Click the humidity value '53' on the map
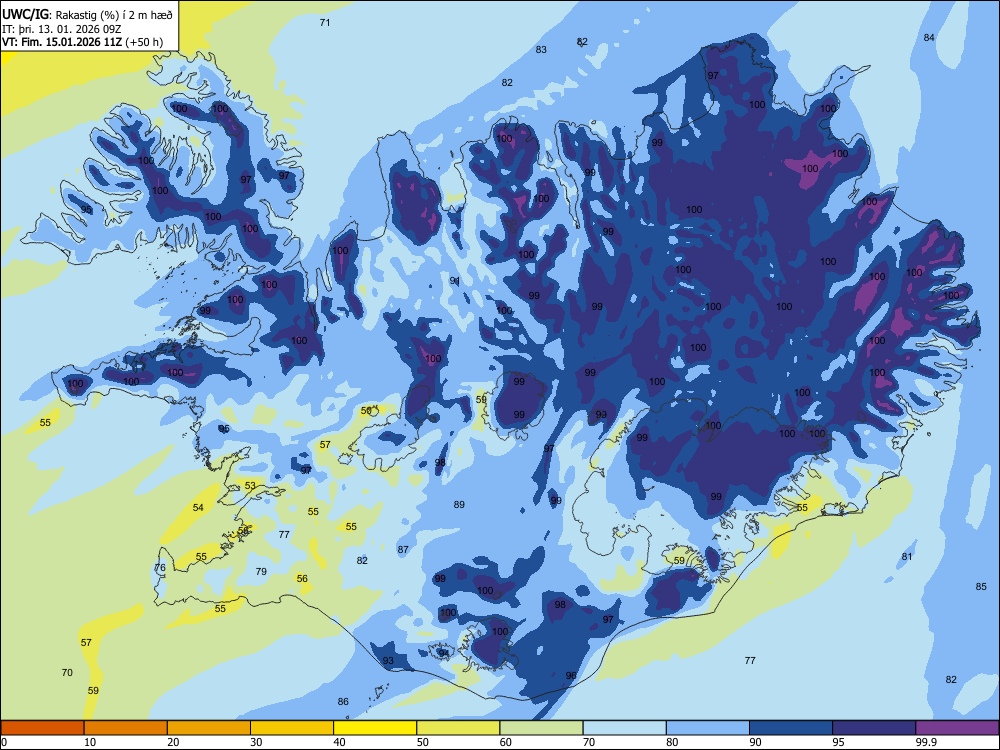This screenshot has width=1000, height=750. (x=250, y=485)
